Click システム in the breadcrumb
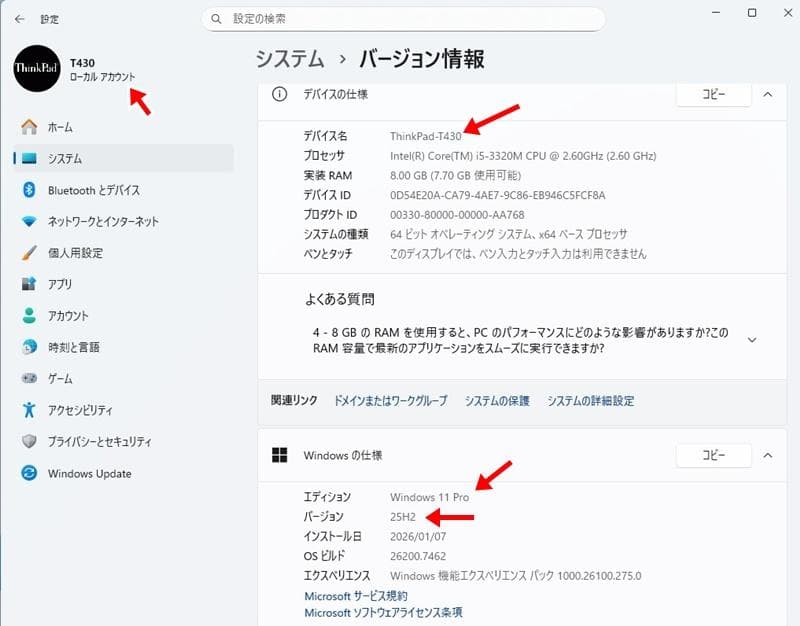The width and height of the screenshot is (800, 626). point(290,59)
